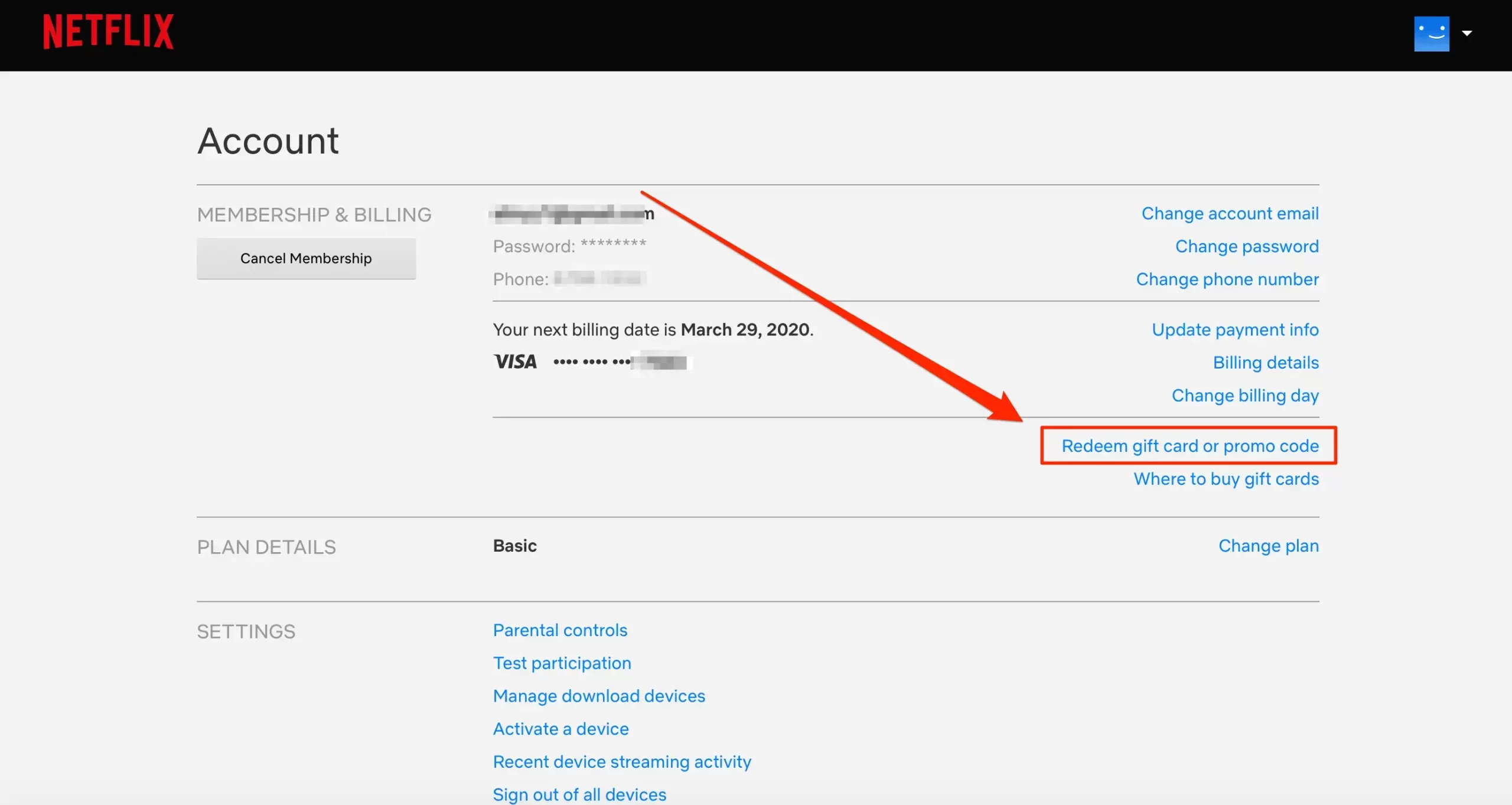Open Billing details link
The height and width of the screenshot is (805, 1512).
[x=1265, y=363]
